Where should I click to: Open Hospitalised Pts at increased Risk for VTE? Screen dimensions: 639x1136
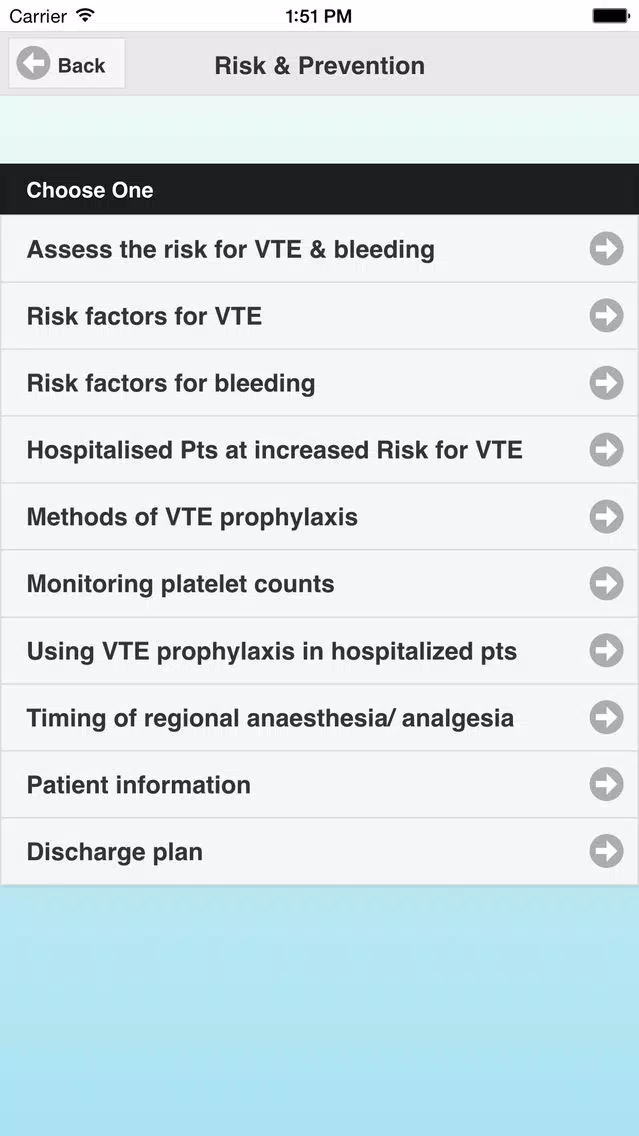pos(320,449)
